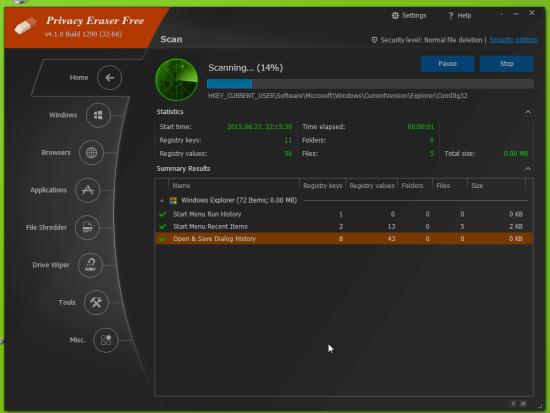Open the Help menu
The image size is (550, 413).
click(x=460, y=15)
